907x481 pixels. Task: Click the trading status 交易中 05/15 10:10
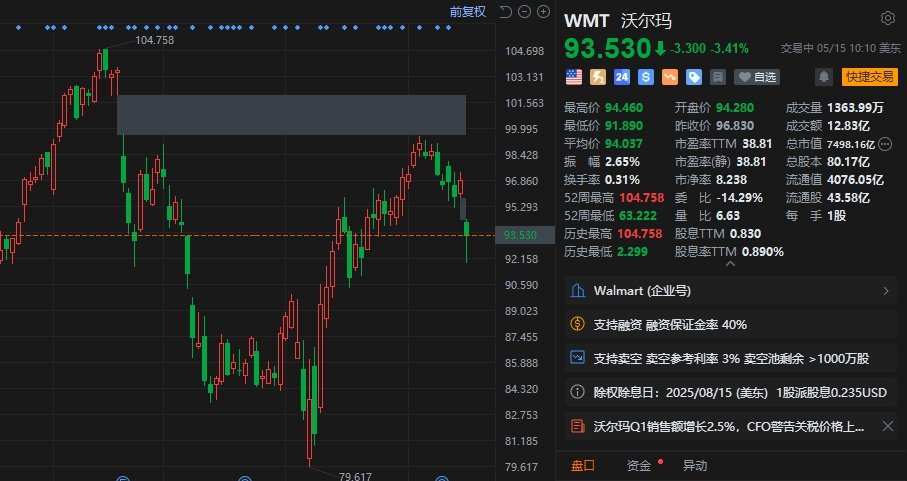(829, 49)
